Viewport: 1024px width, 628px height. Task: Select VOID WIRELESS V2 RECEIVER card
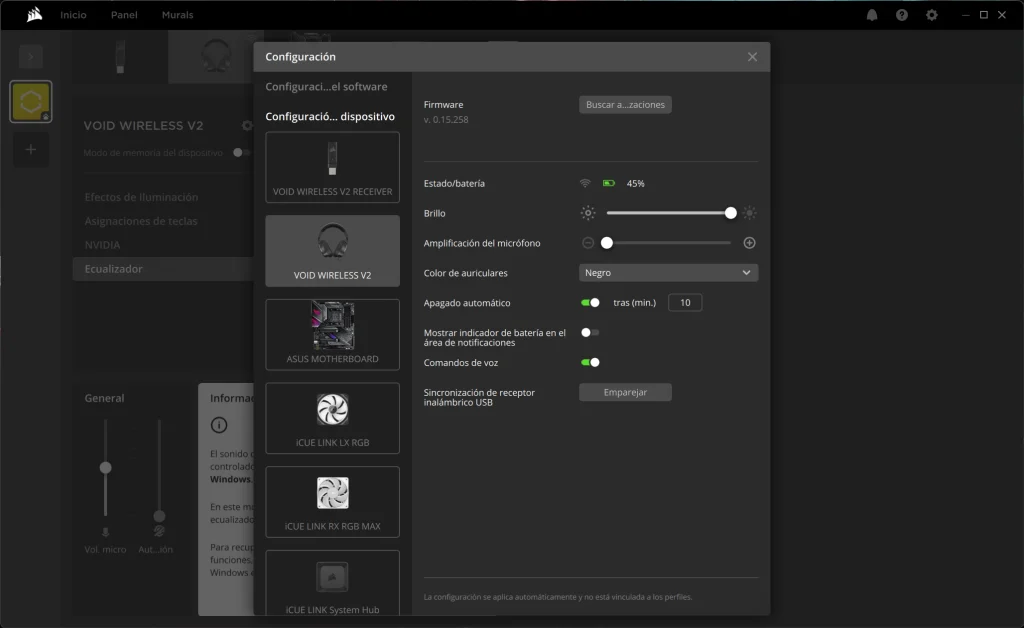pos(332,167)
